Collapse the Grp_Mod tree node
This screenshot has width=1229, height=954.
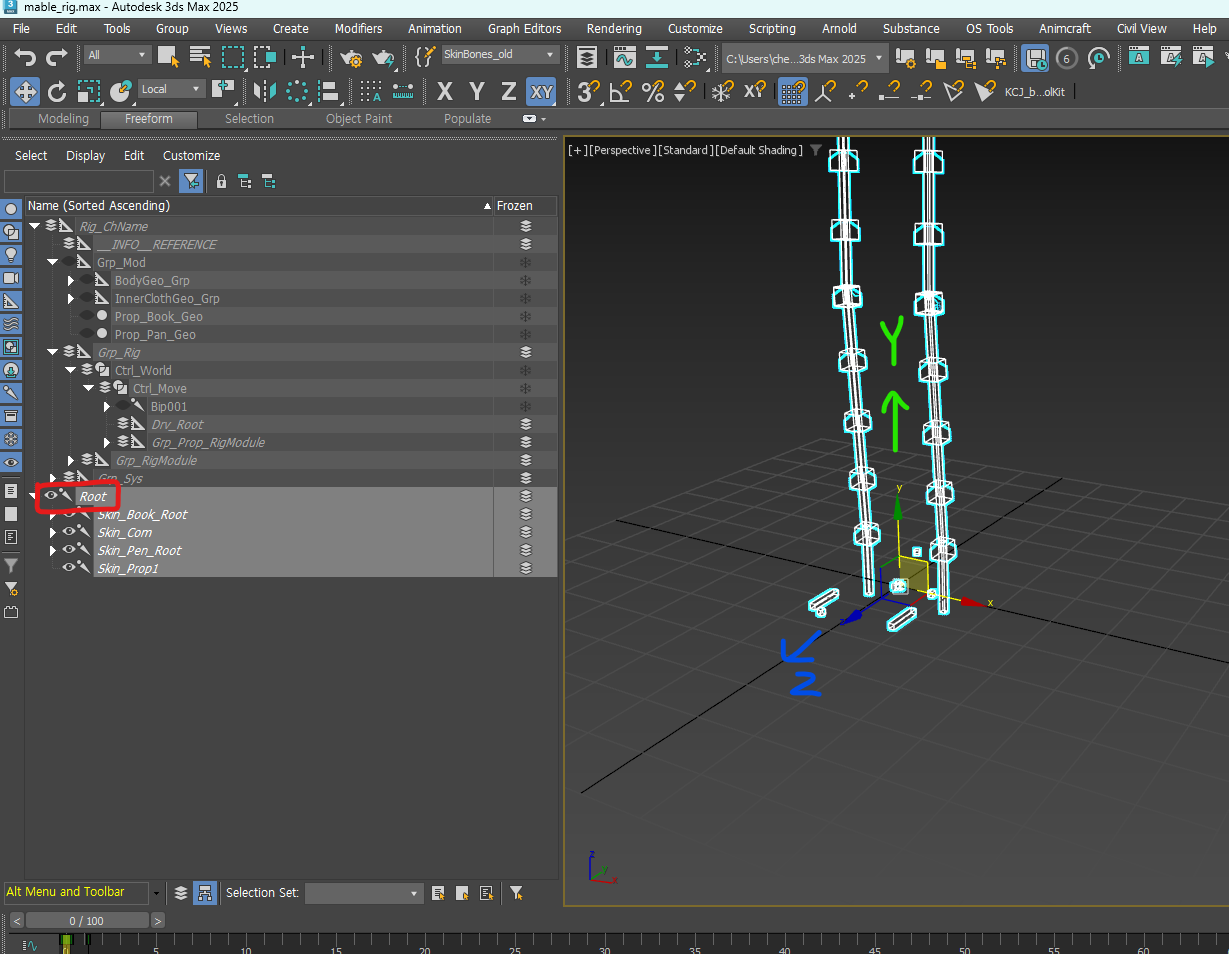[53, 262]
